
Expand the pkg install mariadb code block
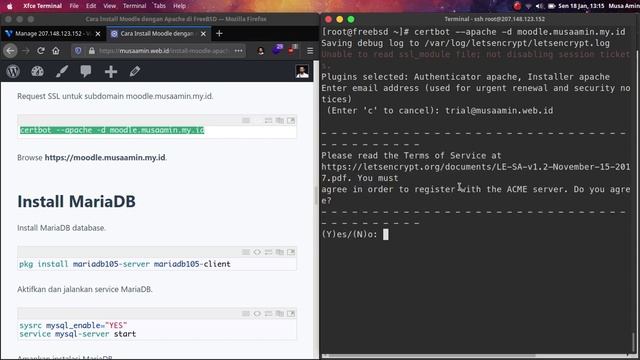pos(257,252)
